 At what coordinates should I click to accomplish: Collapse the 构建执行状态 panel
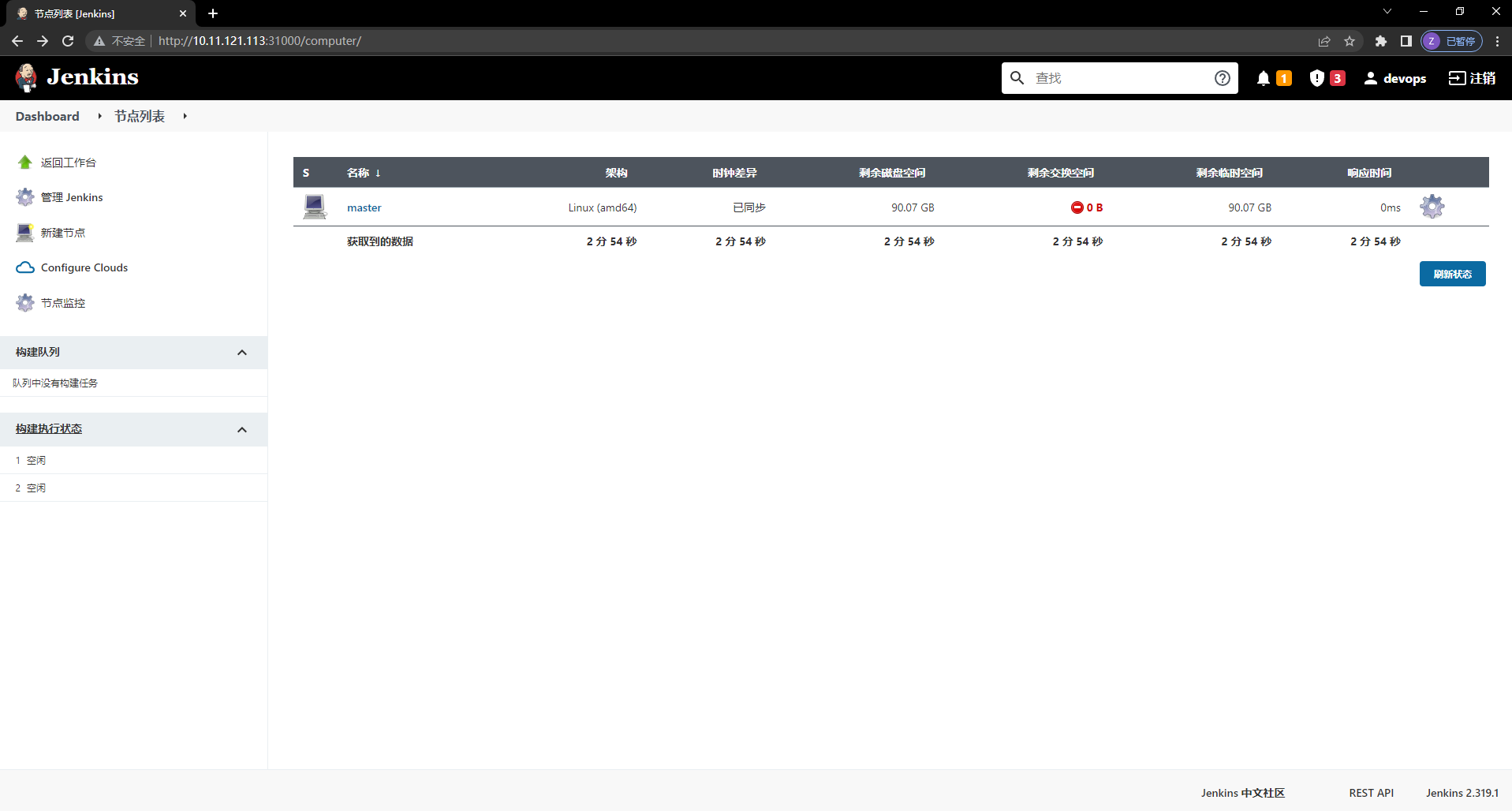point(242,430)
